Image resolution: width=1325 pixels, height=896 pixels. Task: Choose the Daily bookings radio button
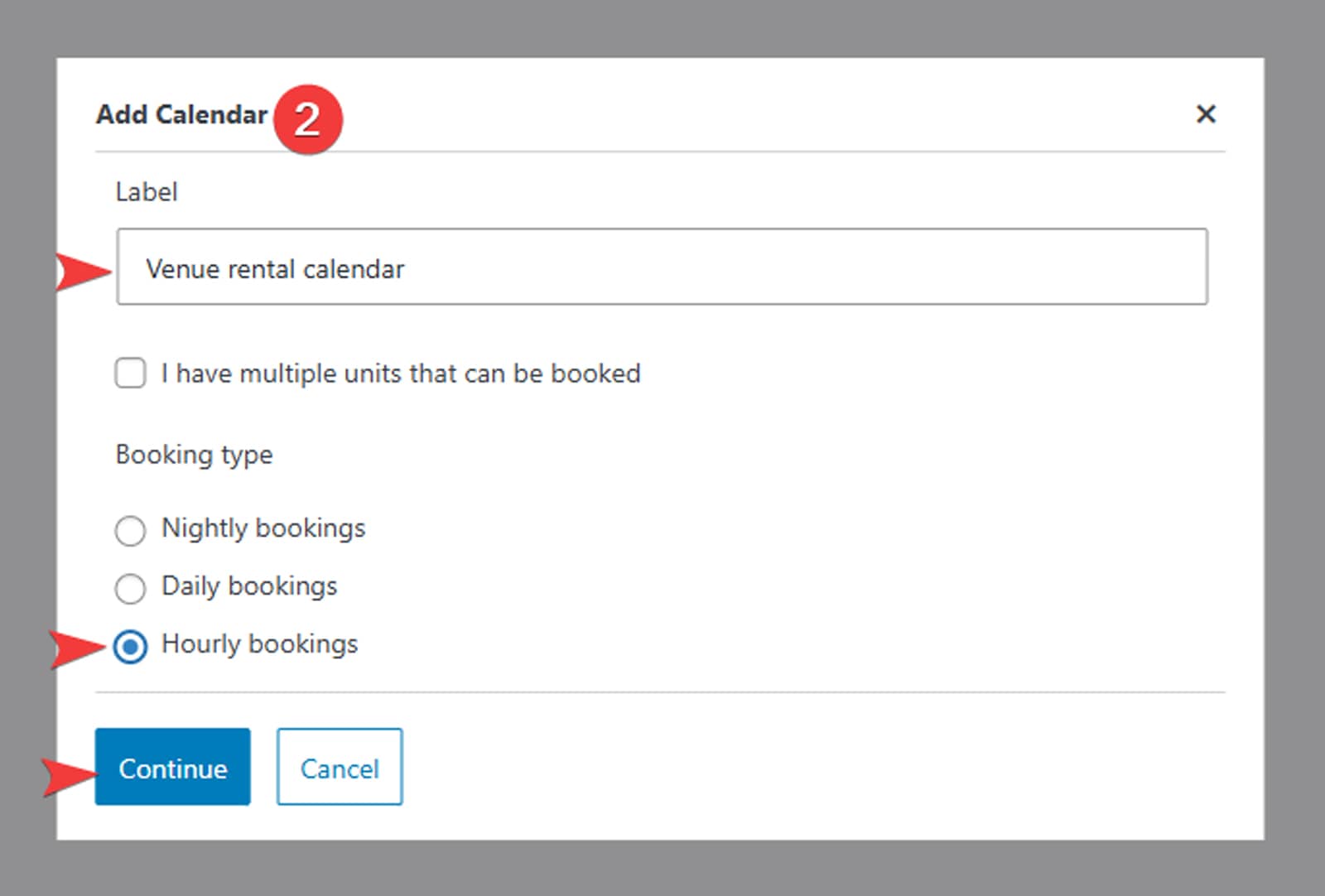point(130,588)
